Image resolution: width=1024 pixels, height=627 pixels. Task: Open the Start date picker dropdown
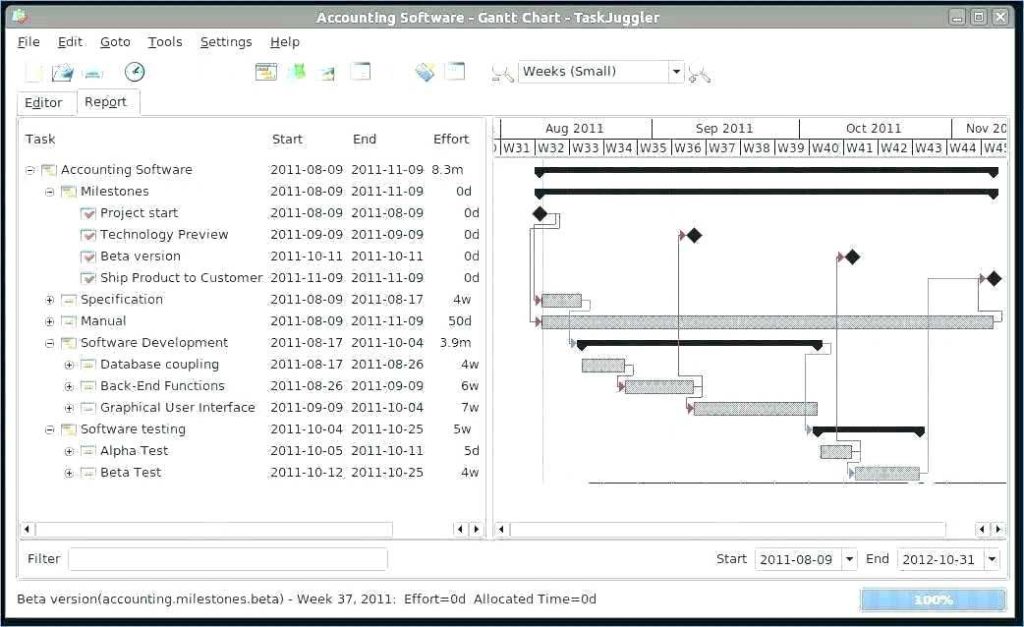click(849, 559)
